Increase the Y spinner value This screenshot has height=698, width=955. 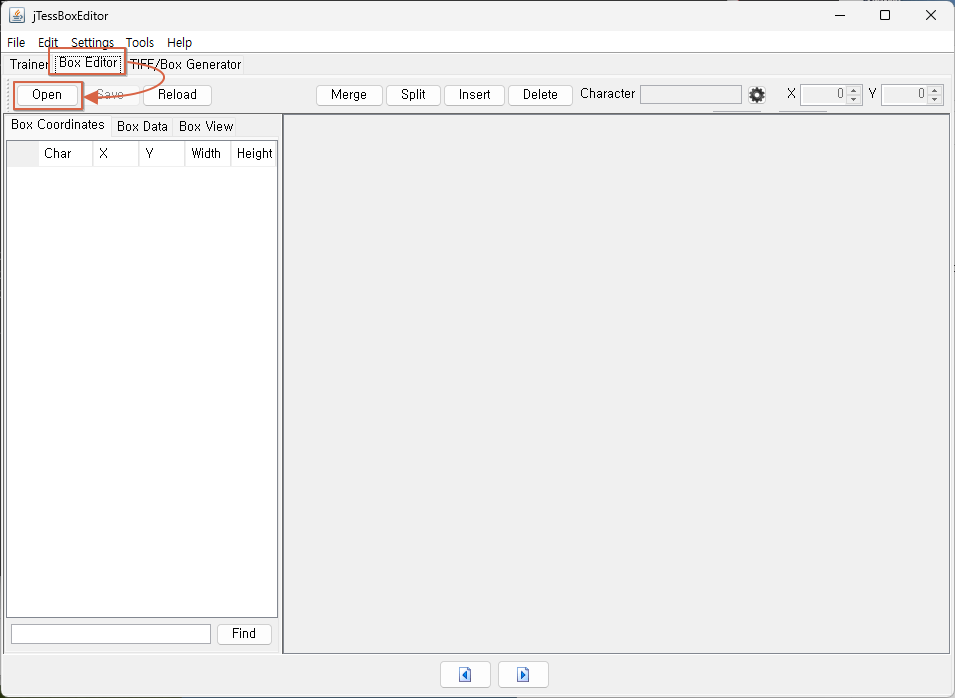[x=935, y=90]
